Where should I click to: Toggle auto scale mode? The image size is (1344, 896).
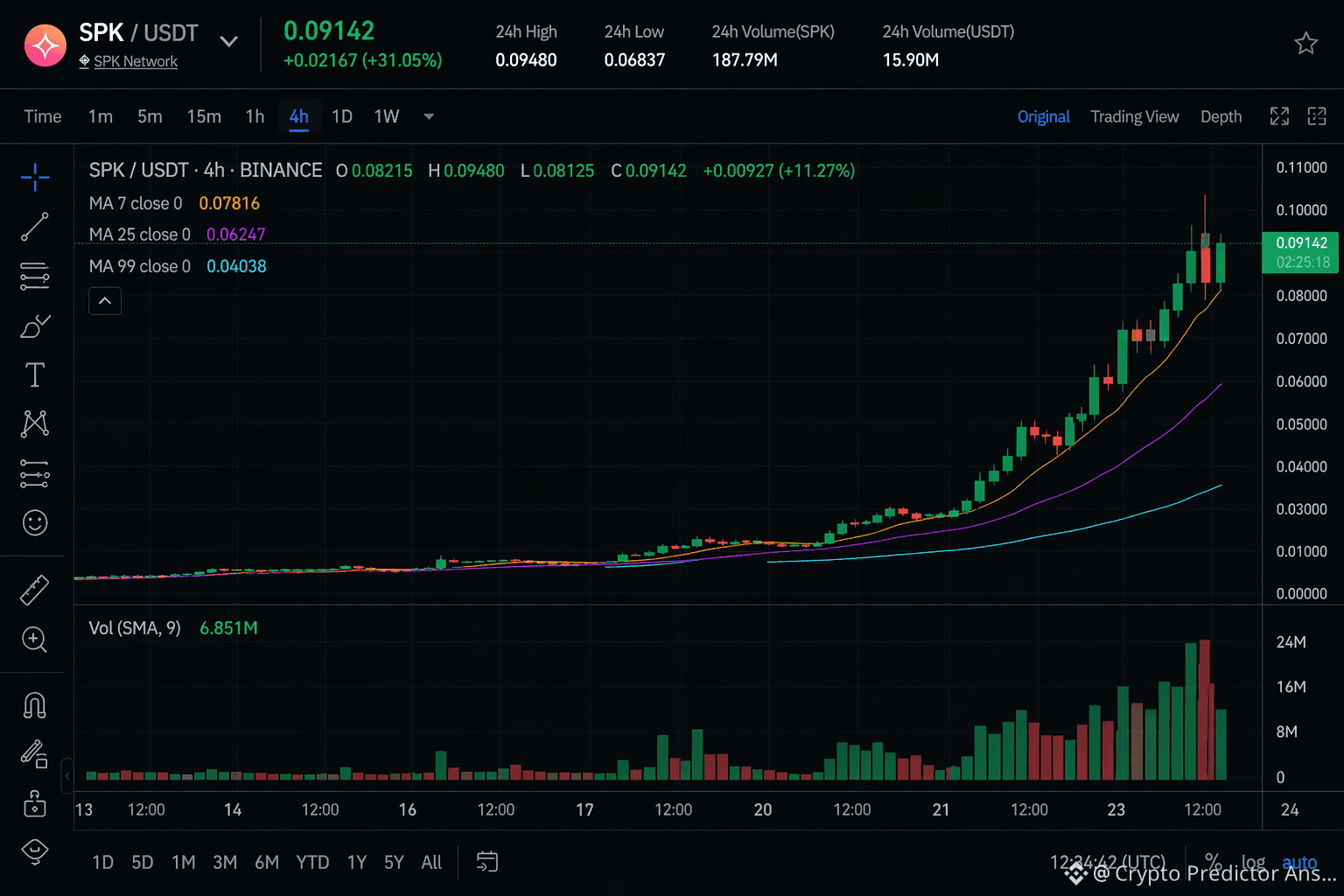click(1299, 862)
